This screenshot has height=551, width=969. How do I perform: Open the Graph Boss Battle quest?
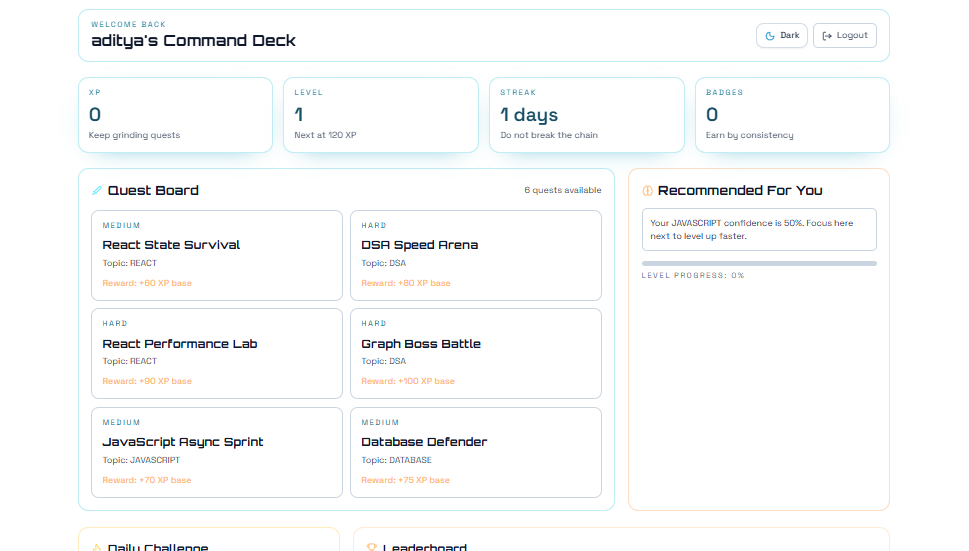[x=476, y=353]
